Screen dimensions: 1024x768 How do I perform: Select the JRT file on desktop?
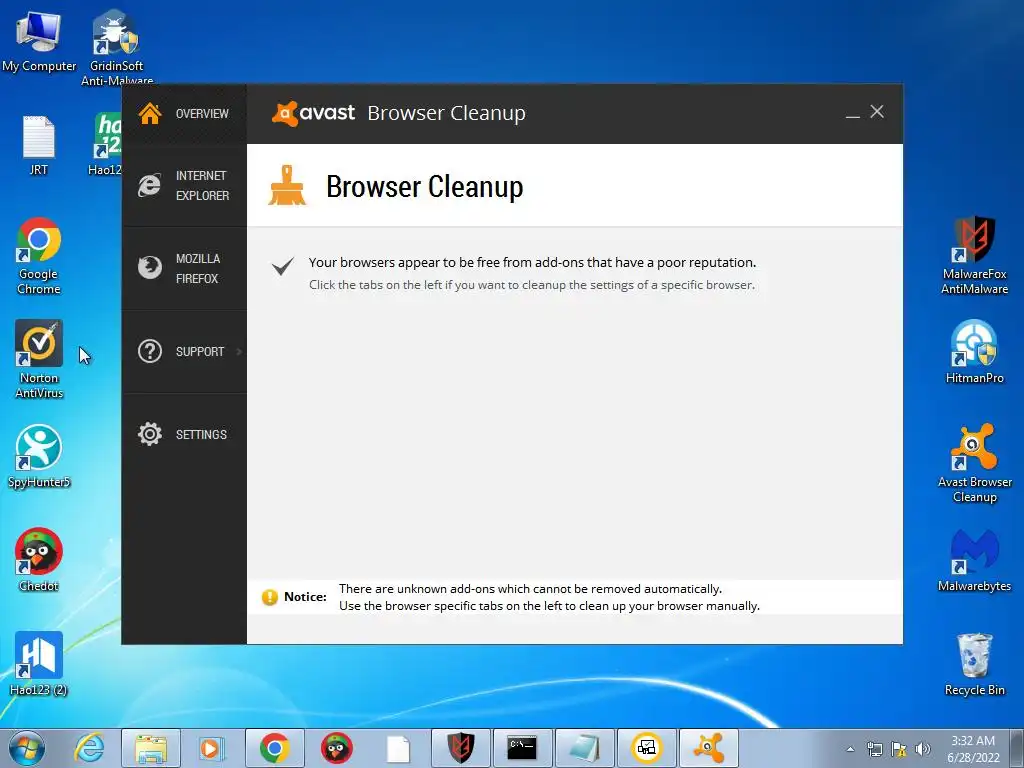pos(39,145)
